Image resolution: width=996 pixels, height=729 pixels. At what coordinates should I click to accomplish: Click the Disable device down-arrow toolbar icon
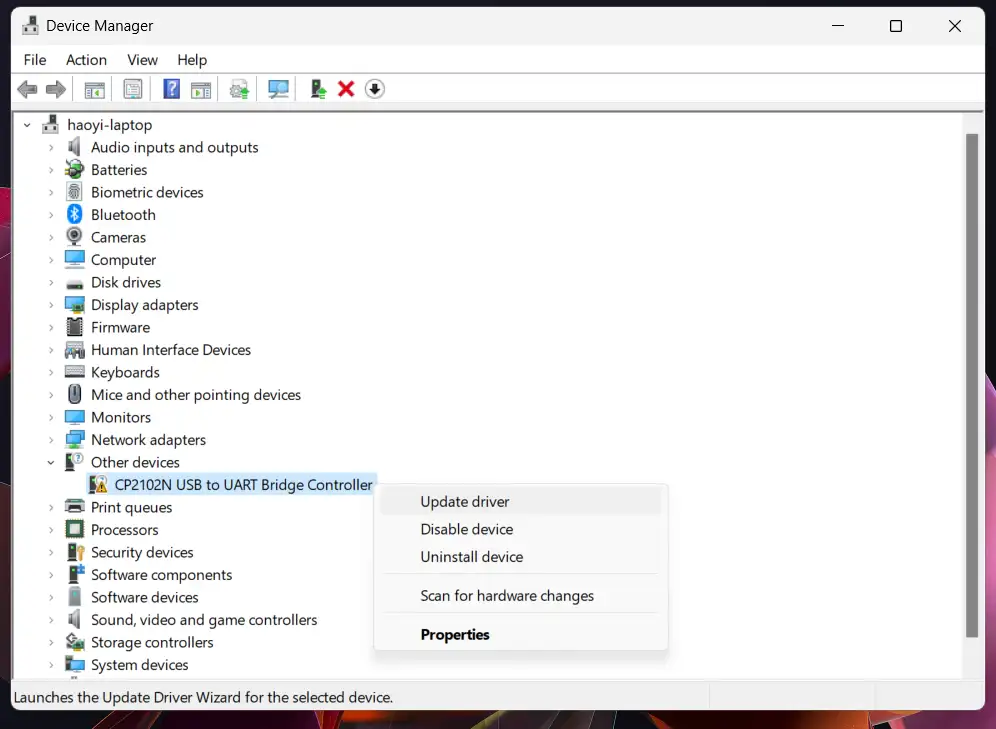[374, 89]
